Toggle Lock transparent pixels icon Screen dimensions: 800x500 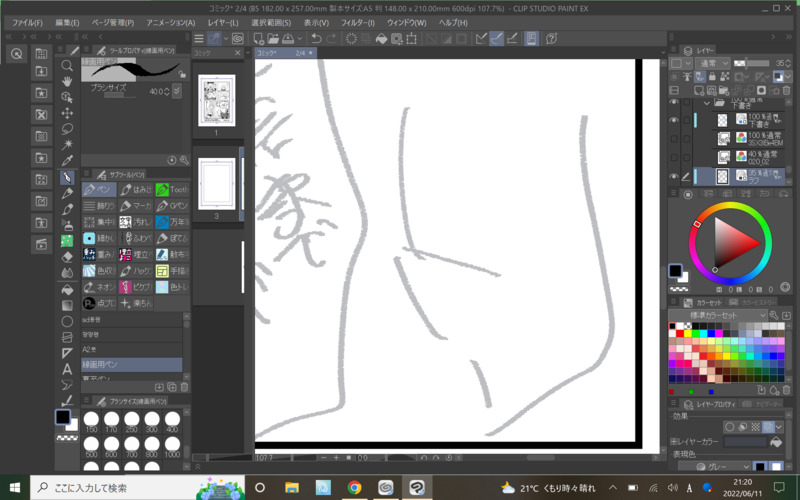(x=724, y=77)
